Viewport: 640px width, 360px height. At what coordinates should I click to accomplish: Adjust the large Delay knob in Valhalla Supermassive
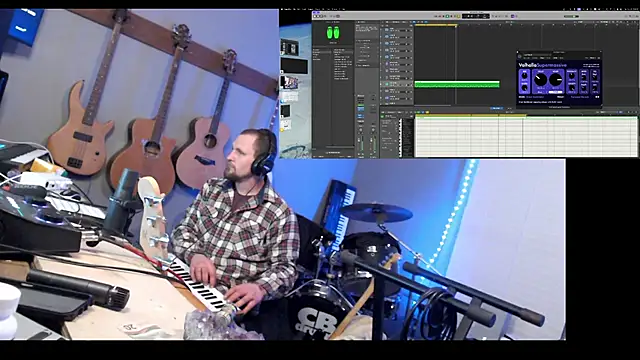click(x=540, y=80)
